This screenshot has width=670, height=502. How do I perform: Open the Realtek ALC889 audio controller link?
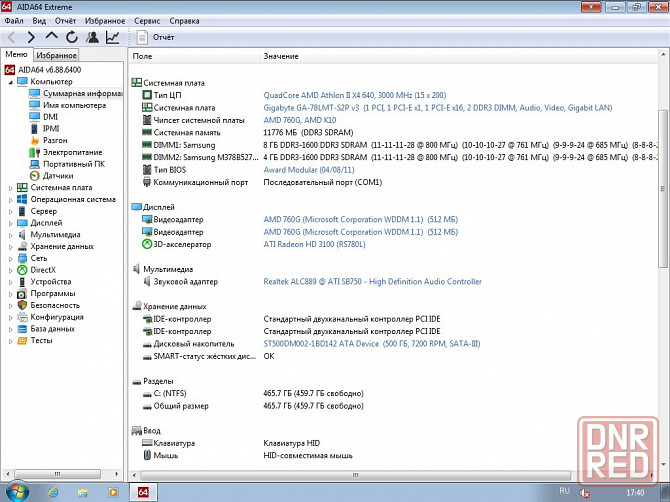[x=372, y=282]
